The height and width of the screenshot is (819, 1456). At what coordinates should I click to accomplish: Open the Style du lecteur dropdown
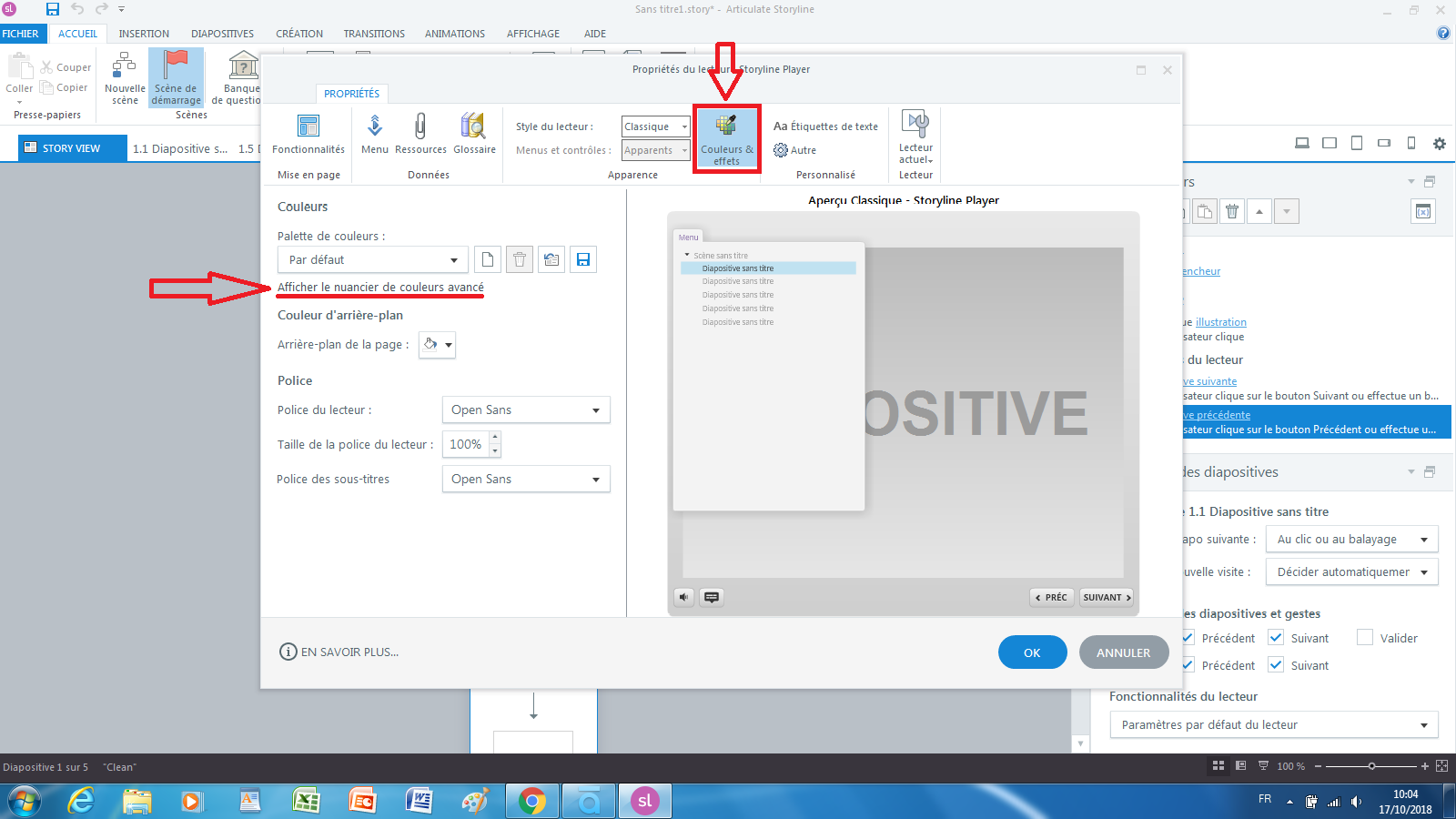click(656, 126)
